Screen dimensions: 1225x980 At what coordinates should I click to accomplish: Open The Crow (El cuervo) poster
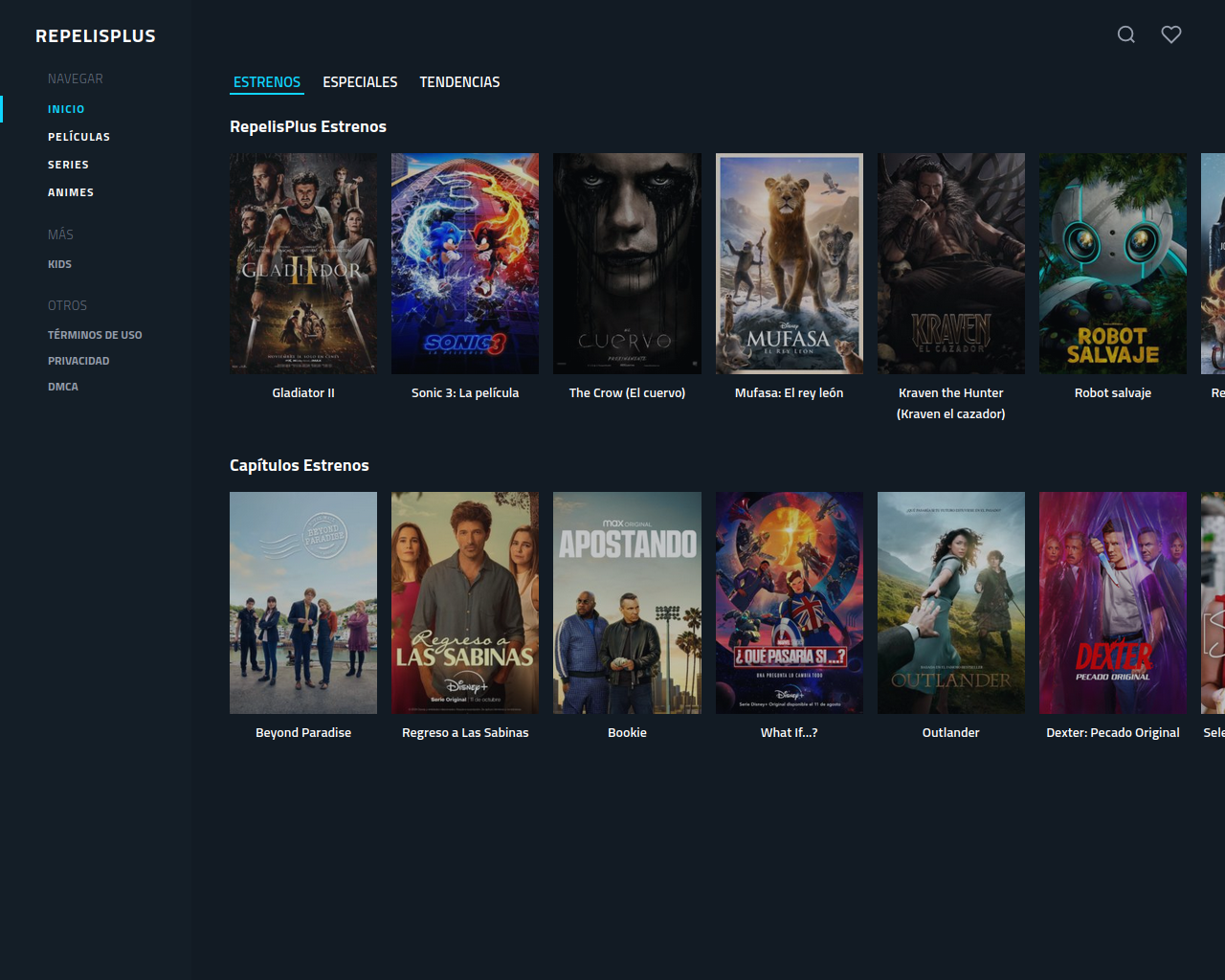click(x=627, y=263)
